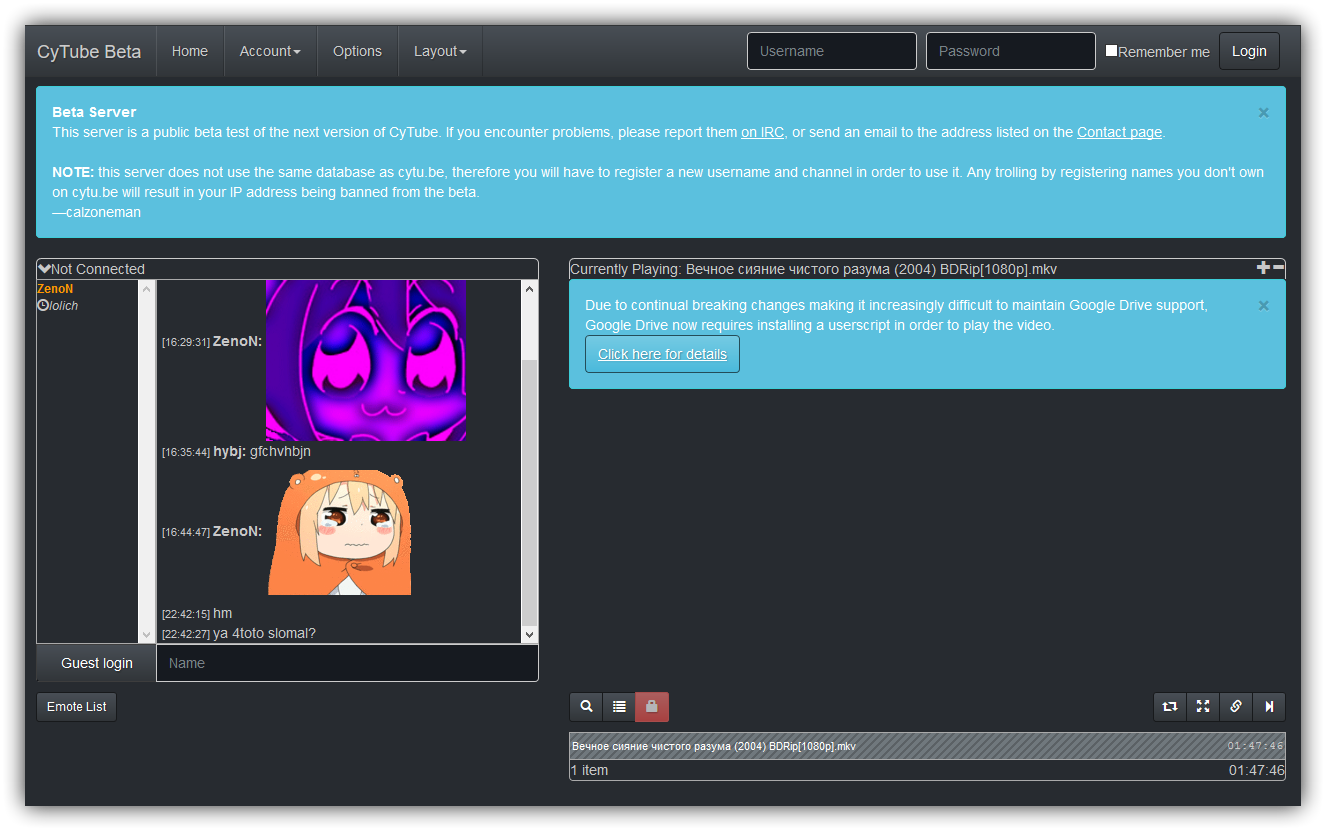Copy the permanent link with the chain icon
Image resolution: width=1326 pixels, height=831 pixels.
[1236, 706]
